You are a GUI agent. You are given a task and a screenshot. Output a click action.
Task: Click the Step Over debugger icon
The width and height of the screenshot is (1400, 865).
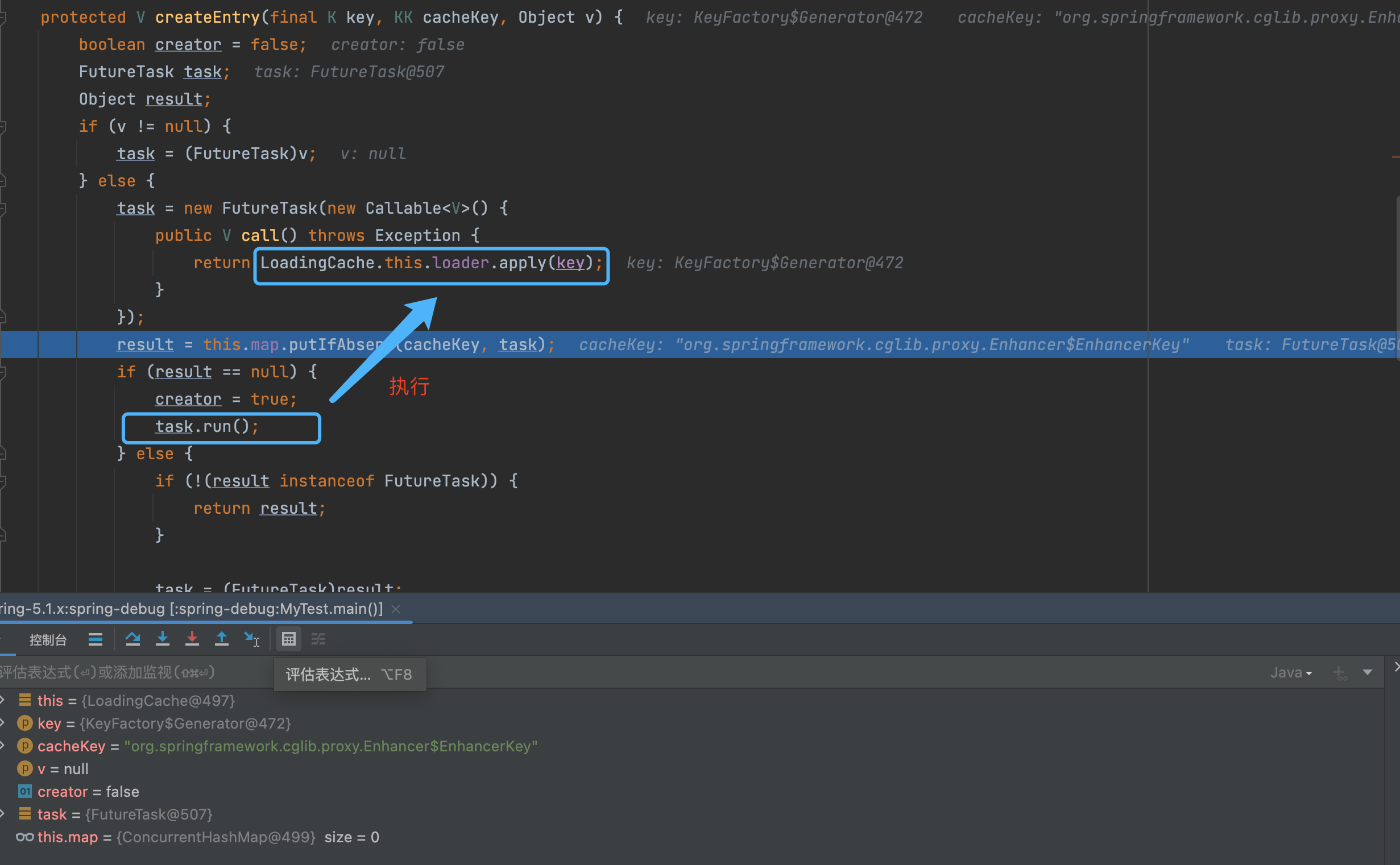coord(133,638)
